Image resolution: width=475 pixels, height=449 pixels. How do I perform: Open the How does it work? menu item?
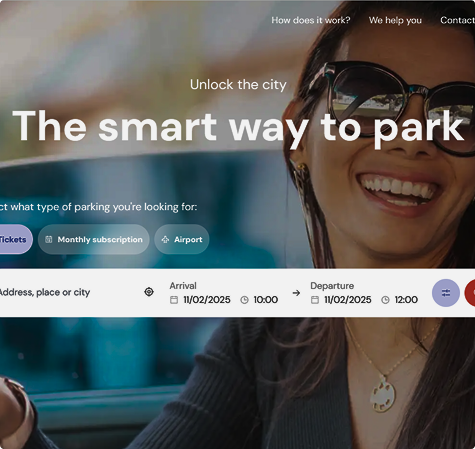(311, 20)
